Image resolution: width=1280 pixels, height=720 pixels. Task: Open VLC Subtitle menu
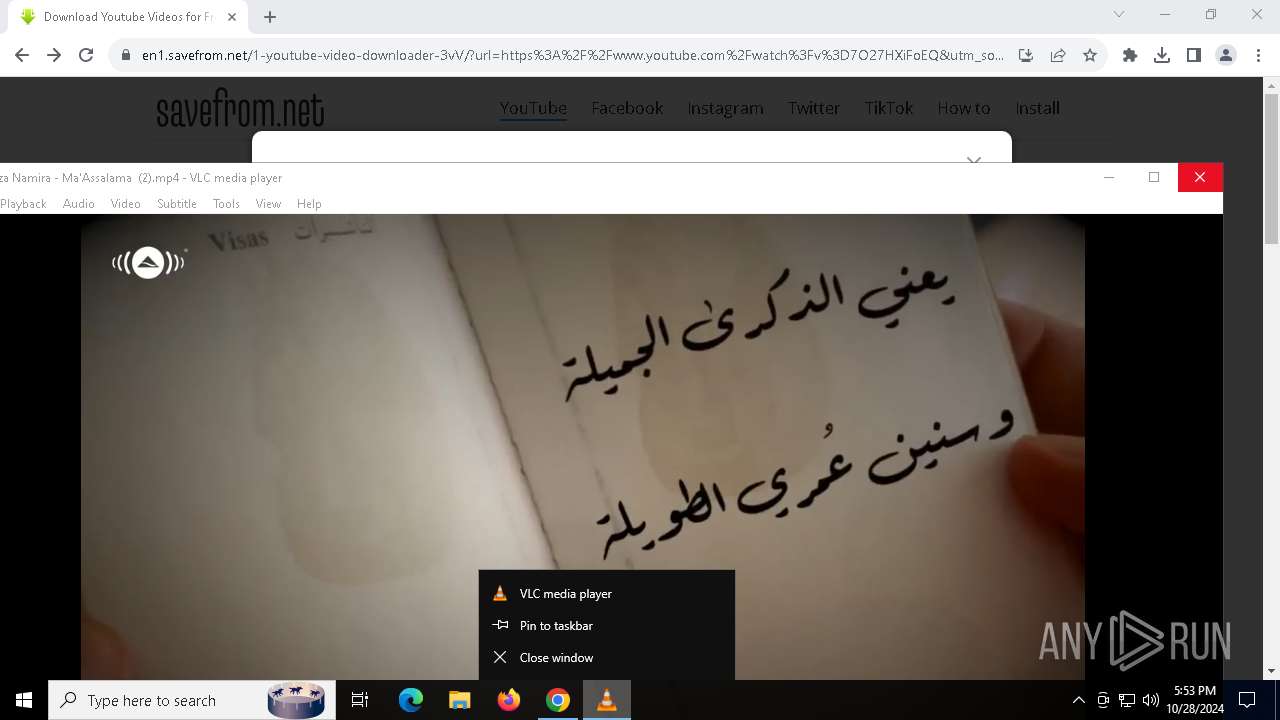[x=177, y=203]
